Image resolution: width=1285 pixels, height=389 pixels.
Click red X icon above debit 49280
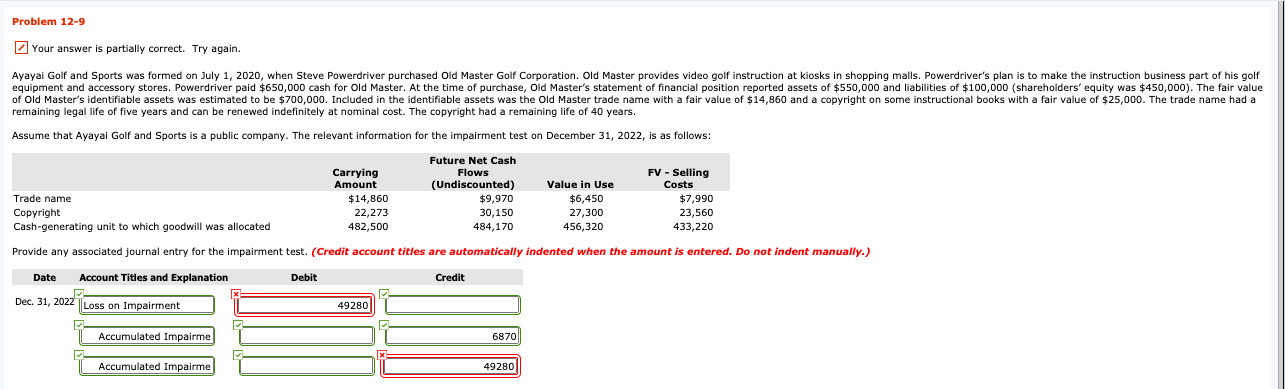236,294
